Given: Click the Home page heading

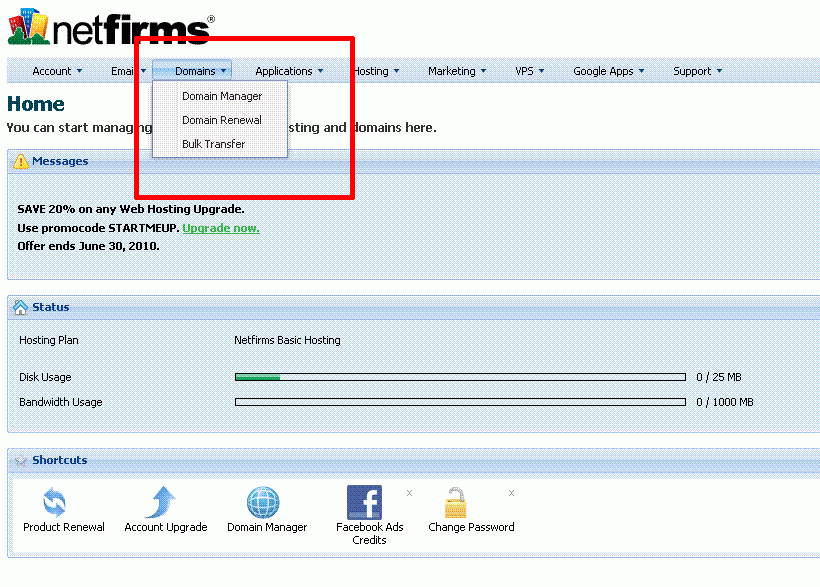Looking at the screenshot, I should click(x=36, y=104).
